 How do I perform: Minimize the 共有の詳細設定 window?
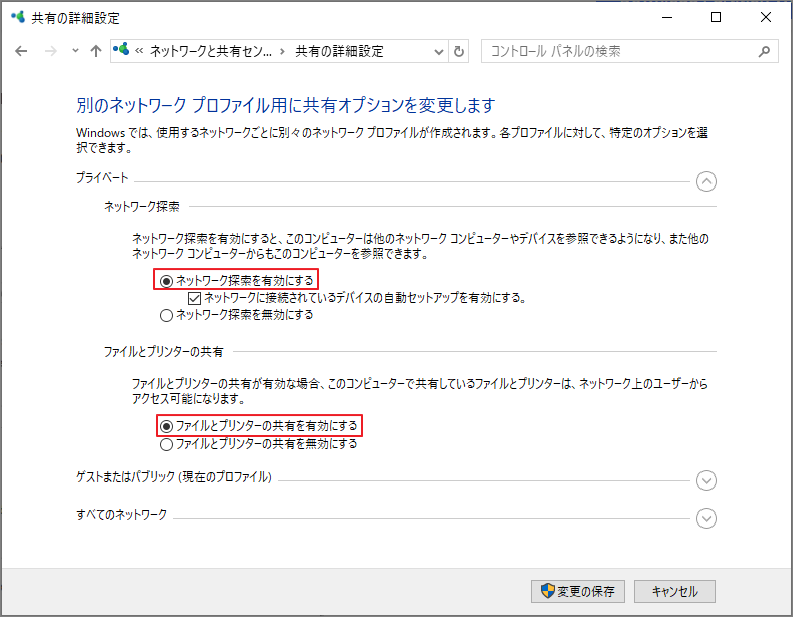click(667, 18)
